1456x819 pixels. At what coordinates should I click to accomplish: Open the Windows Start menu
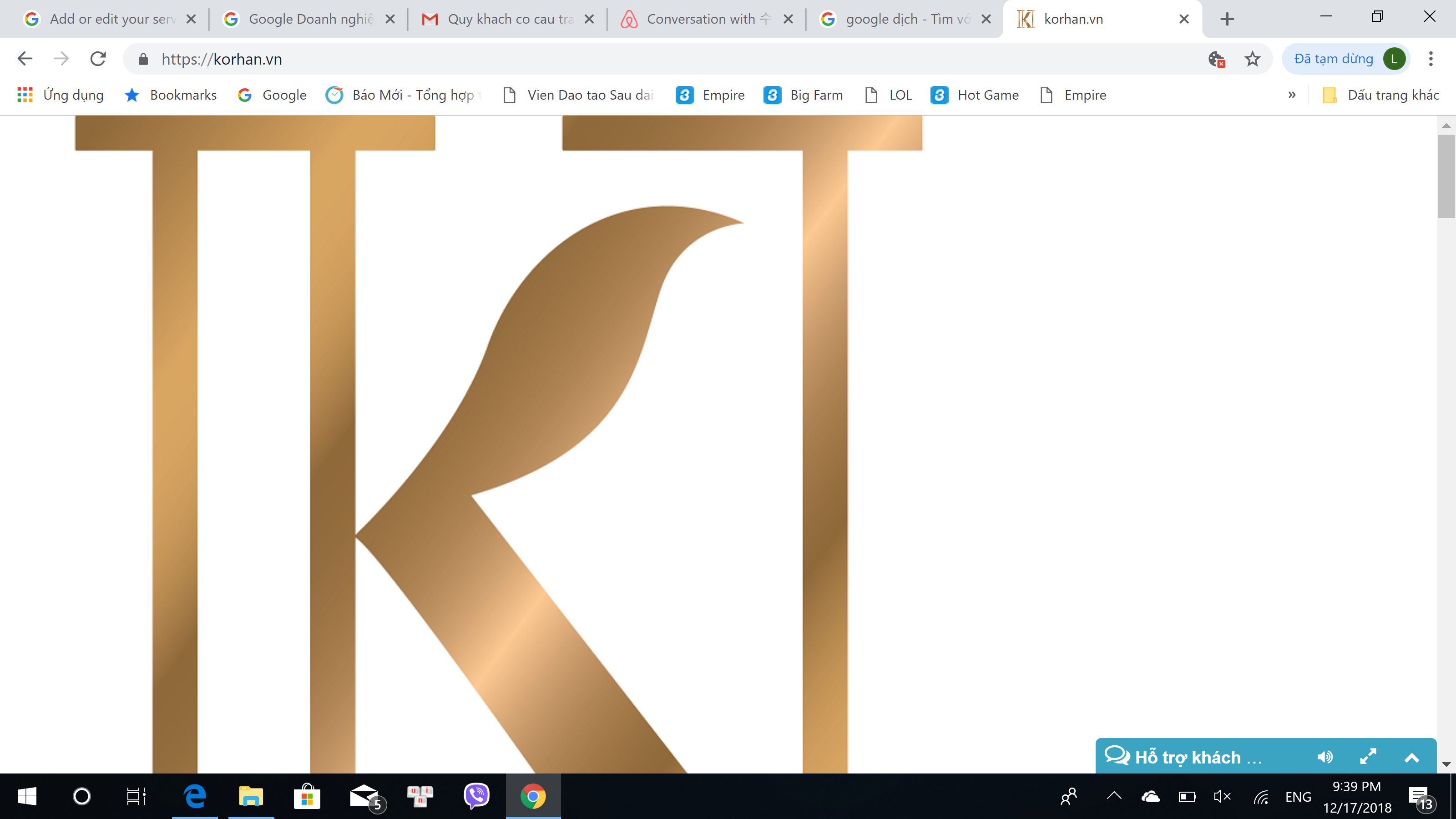[27, 796]
